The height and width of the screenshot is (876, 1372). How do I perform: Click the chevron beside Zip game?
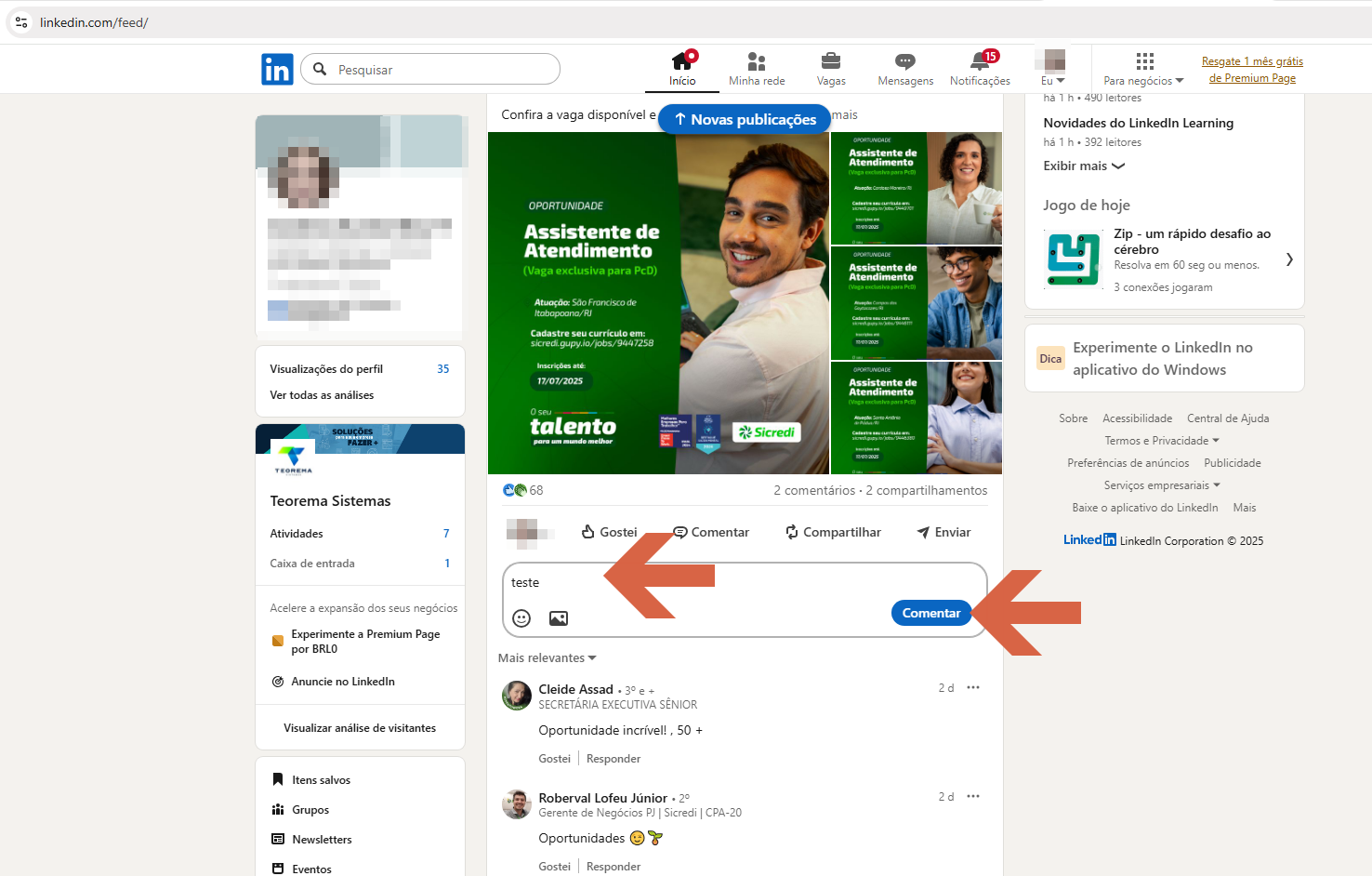[1289, 259]
